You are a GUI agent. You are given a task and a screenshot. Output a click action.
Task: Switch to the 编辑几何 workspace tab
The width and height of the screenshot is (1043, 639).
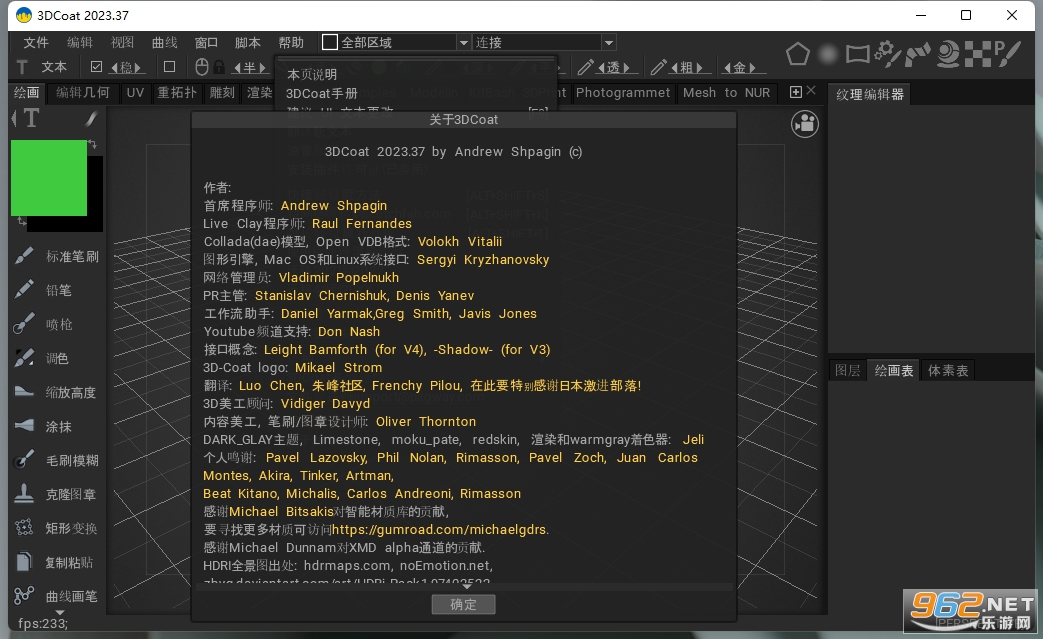click(83, 92)
